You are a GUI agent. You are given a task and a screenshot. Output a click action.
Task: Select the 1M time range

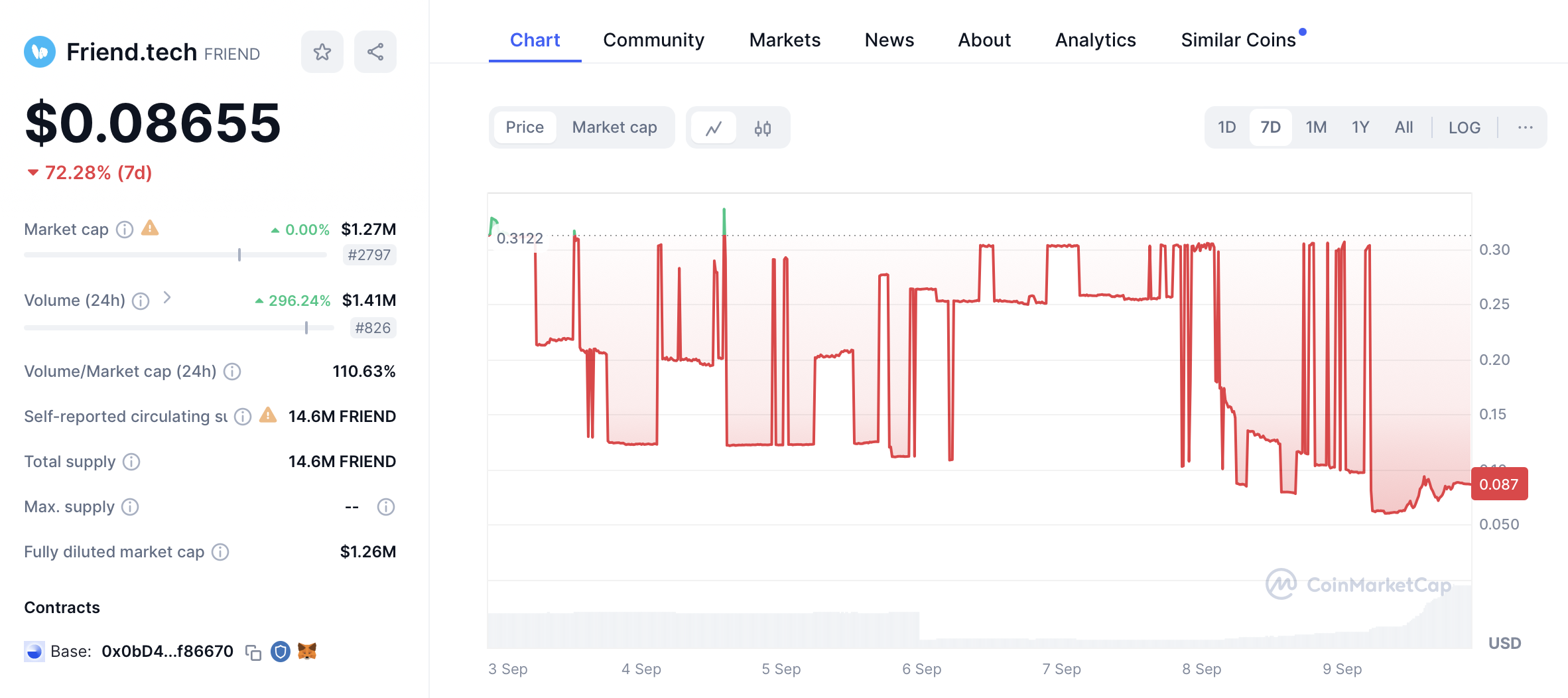1316,127
